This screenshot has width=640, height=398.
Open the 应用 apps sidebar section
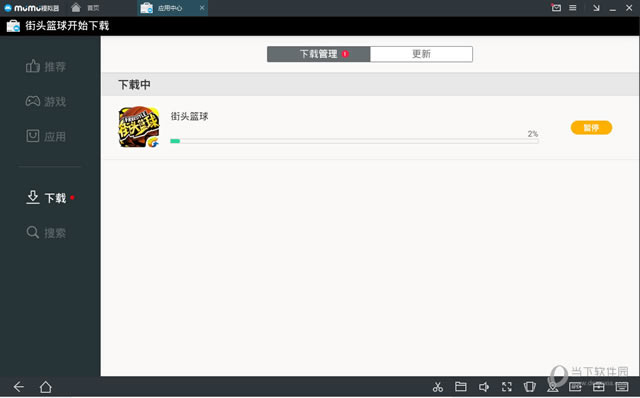pyautogui.click(x=46, y=136)
